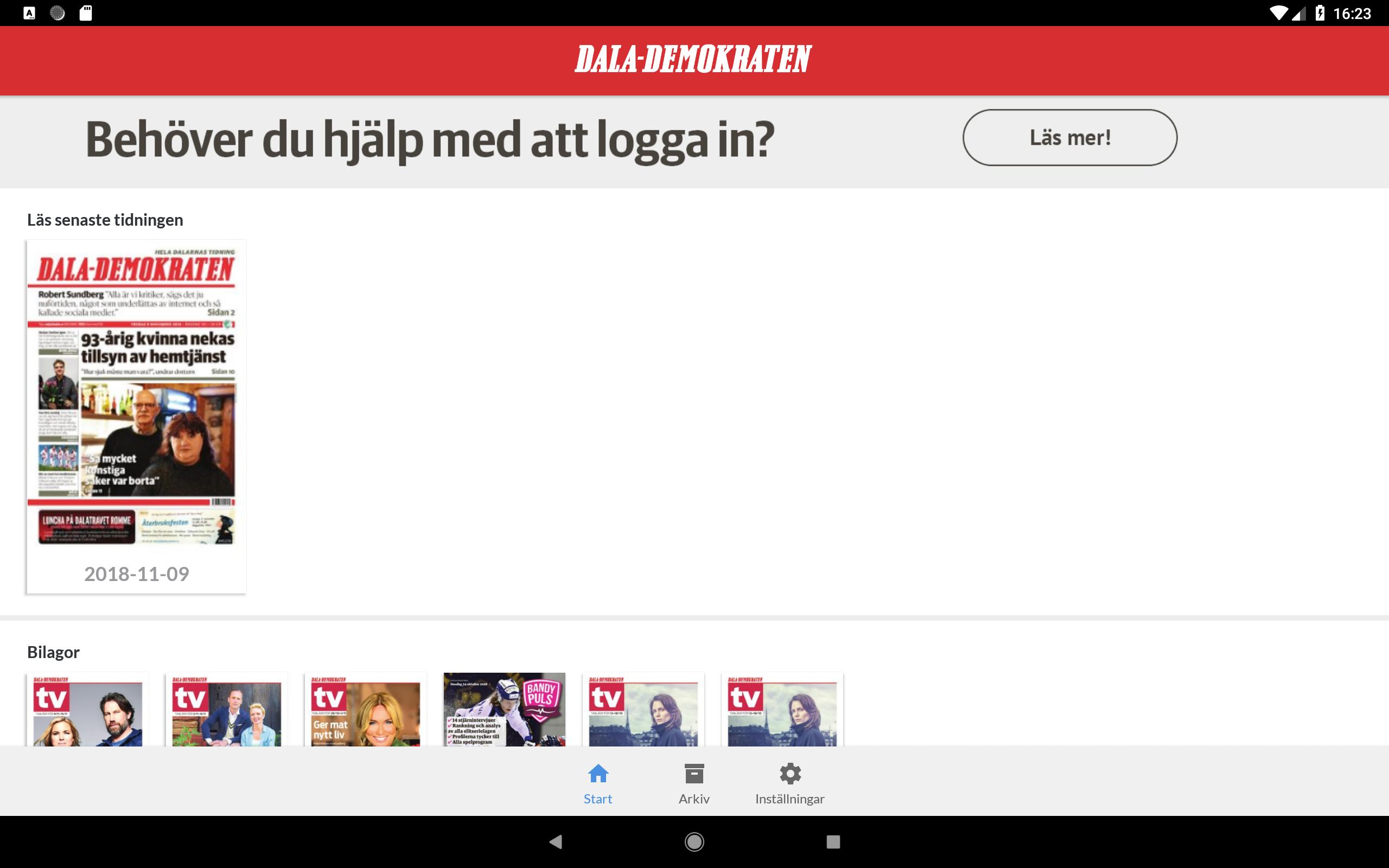Tap the Dala-Demokraten header logo

point(693,59)
